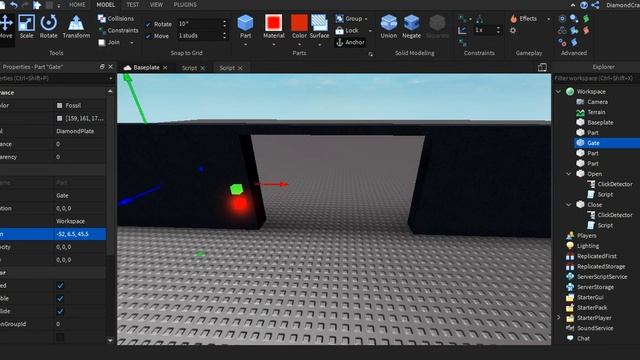Click the Negate solid modeling tool
Screen dimensions: 640x360
point(411,27)
